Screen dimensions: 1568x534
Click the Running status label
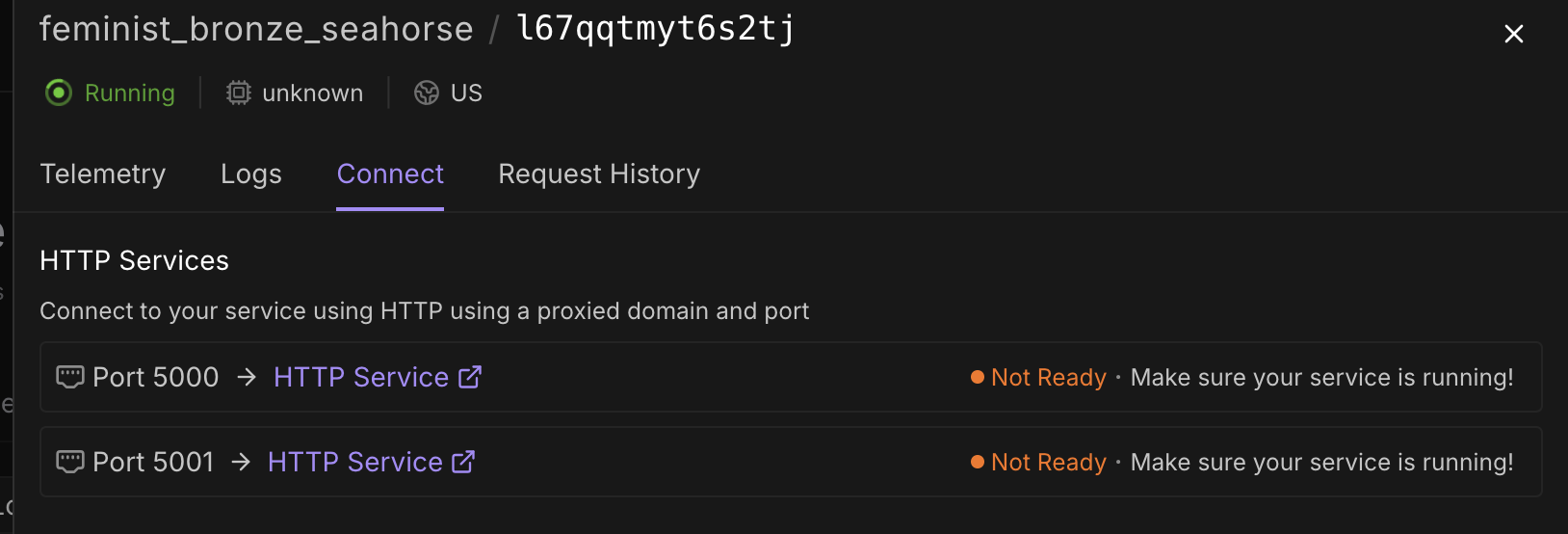coord(130,93)
